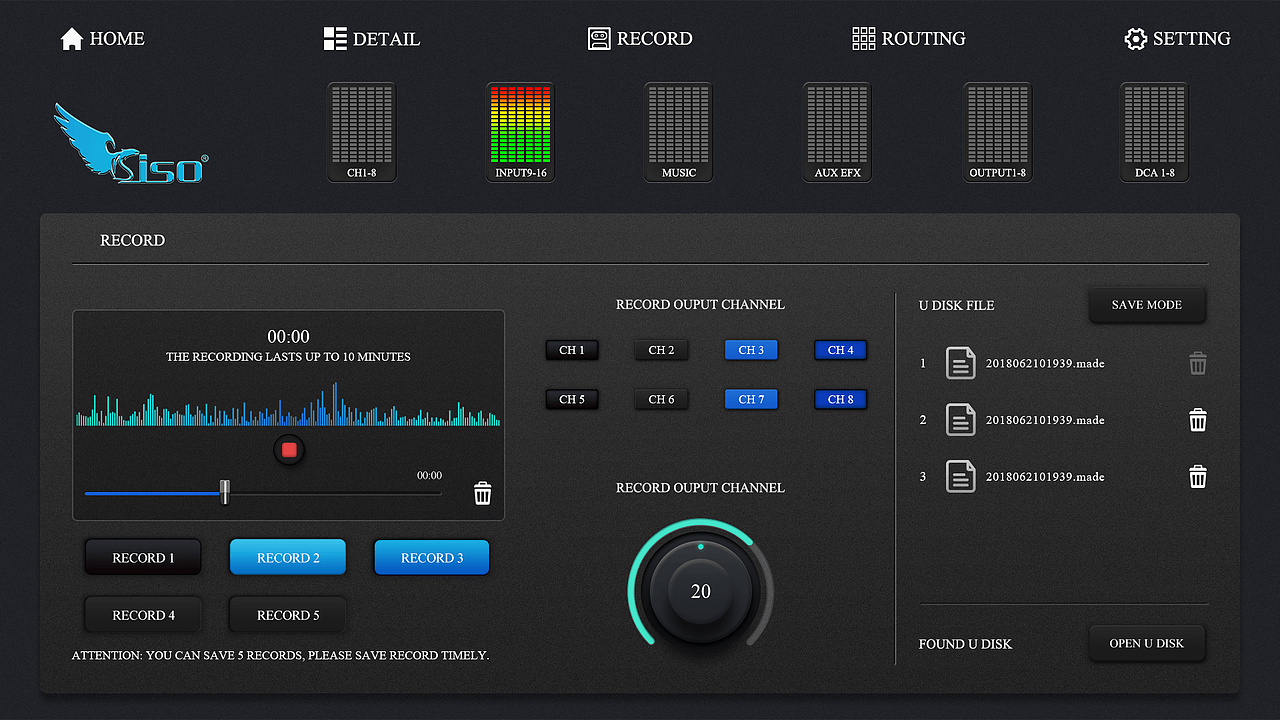The width and height of the screenshot is (1280, 720).
Task: Choose the RECORD 5 slot
Action: coord(288,615)
